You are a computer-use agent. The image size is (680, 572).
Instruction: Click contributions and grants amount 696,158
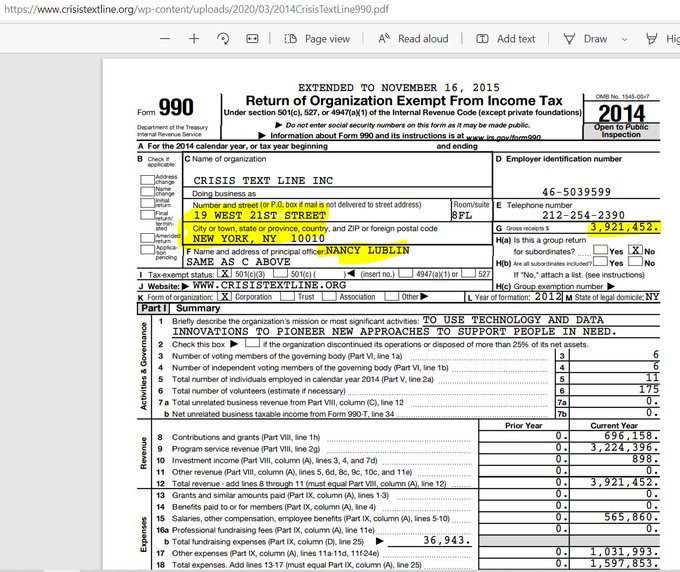click(x=631, y=436)
